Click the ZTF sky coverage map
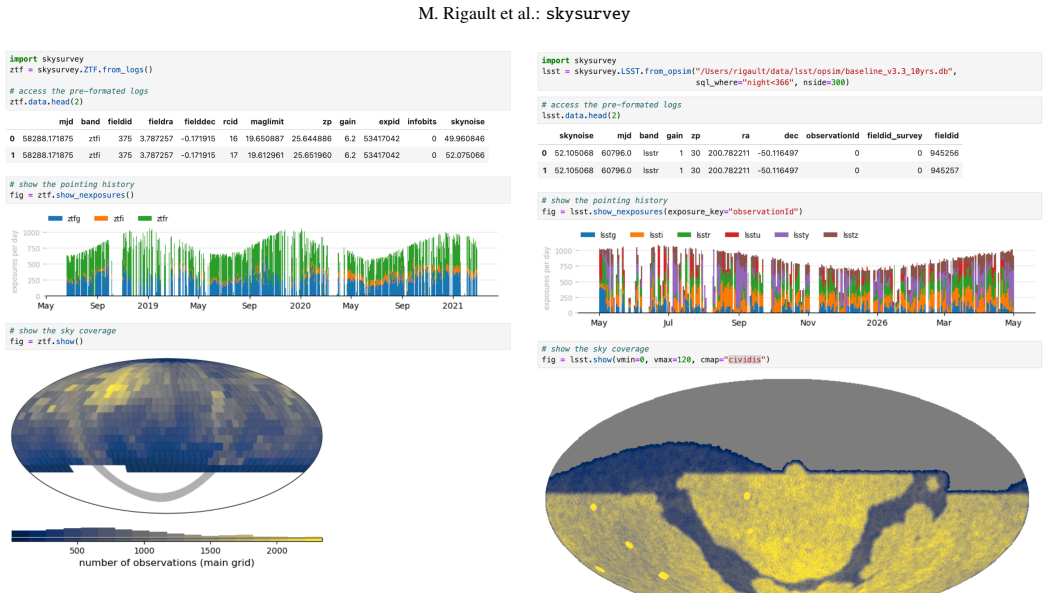This screenshot has height=593, width=1048. tap(166, 436)
